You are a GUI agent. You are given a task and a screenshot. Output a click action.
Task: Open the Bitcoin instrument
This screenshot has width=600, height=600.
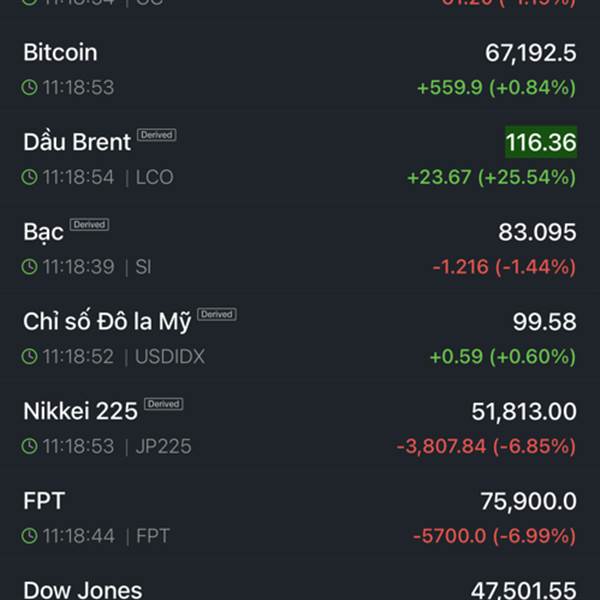(60, 52)
